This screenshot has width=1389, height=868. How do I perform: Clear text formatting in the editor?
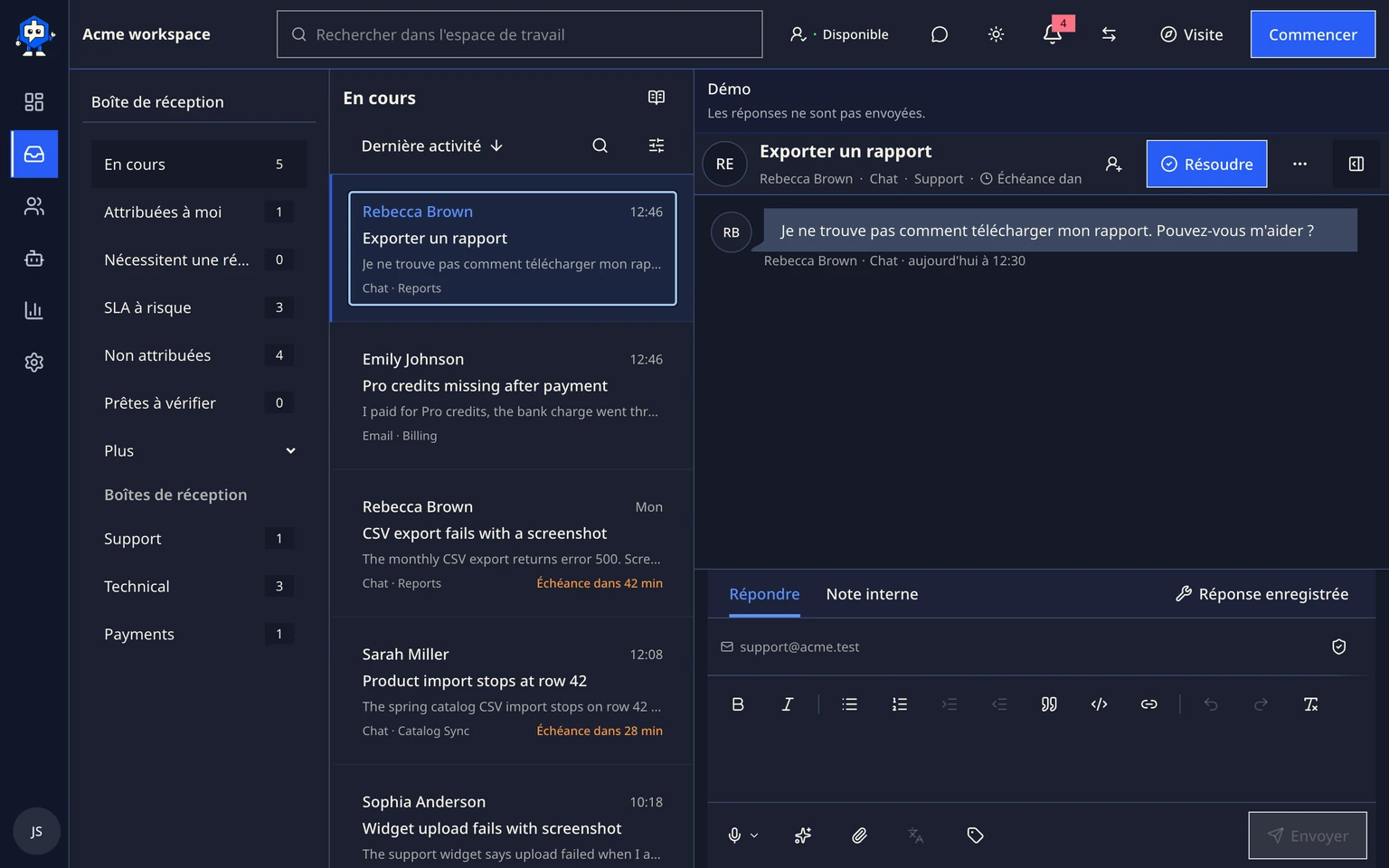click(1310, 704)
